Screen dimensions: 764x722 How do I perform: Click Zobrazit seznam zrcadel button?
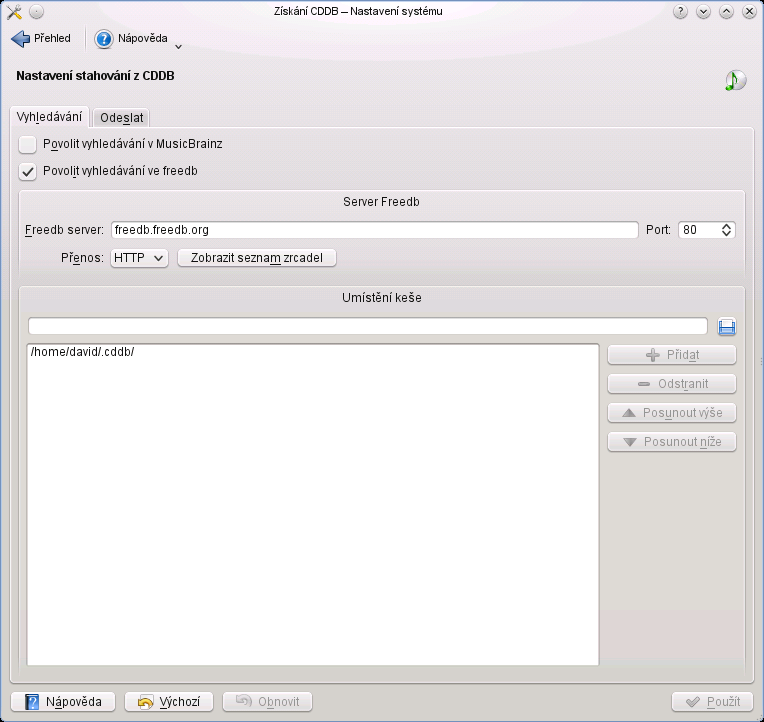[257, 258]
